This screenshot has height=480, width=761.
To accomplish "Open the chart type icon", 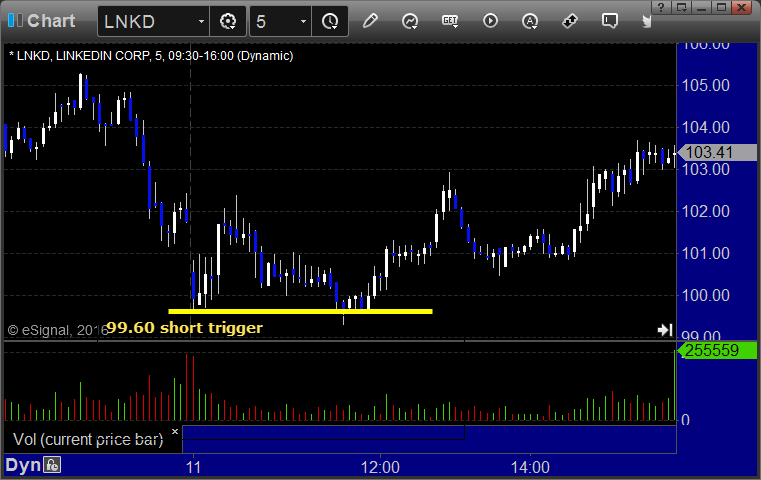I will click(x=410, y=21).
